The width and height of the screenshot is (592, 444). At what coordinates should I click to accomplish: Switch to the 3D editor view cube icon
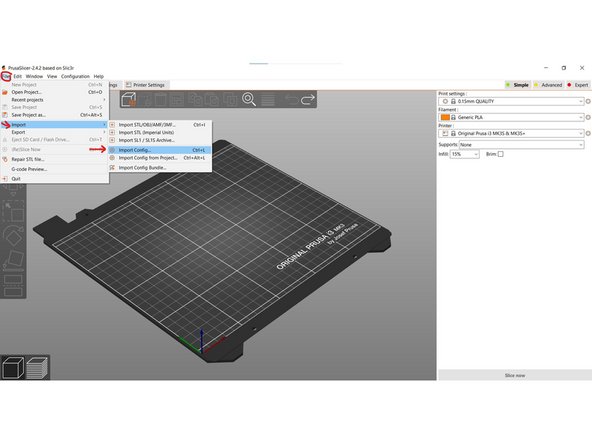[13, 367]
